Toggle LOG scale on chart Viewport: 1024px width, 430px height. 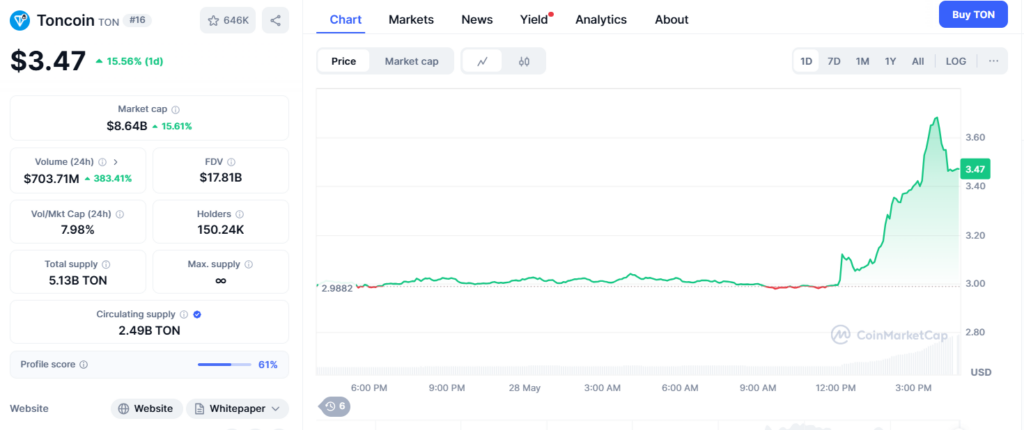(956, 61)
